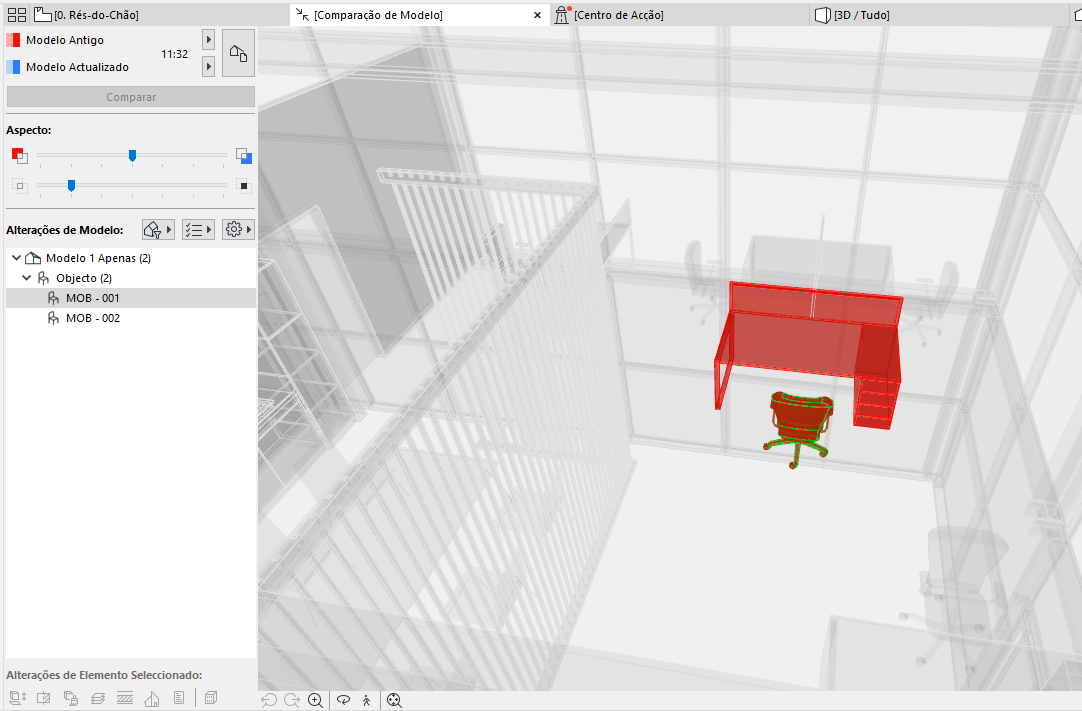
Task: Click the Comparar button
Action: click(130, 97)
